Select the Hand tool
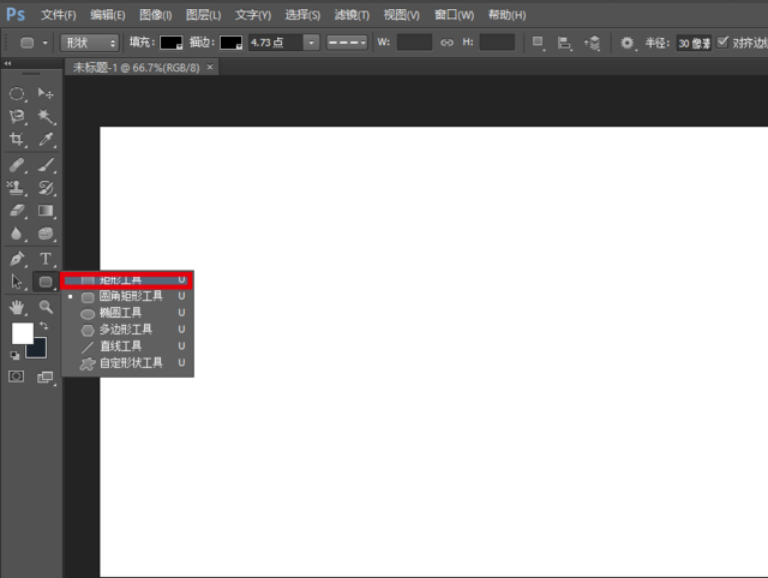The height and width of the screenshot is (578, 768). click(x=16, y=307)
